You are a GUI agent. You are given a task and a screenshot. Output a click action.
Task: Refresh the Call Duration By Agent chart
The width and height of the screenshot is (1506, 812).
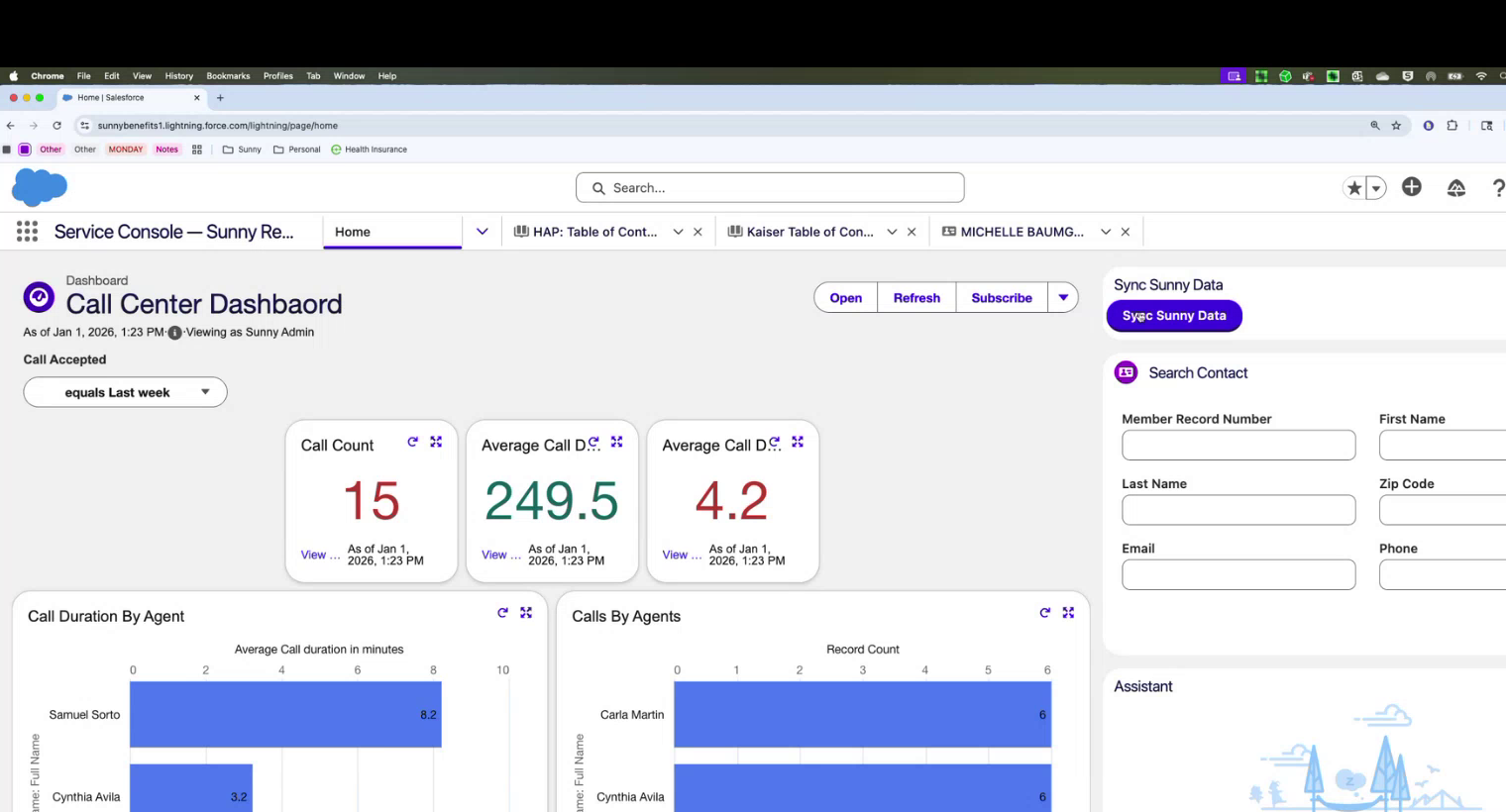502,613
